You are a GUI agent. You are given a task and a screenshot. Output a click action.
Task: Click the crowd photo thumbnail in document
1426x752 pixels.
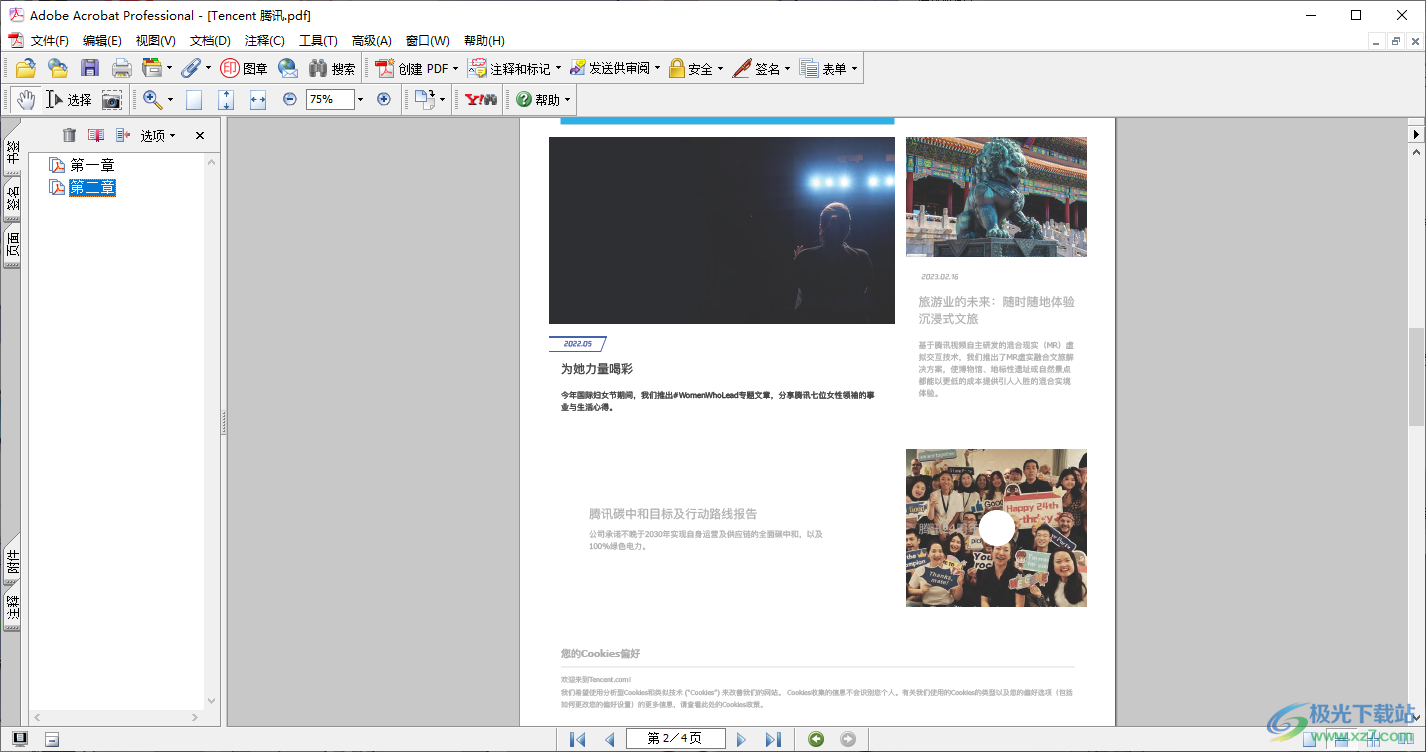996,528
